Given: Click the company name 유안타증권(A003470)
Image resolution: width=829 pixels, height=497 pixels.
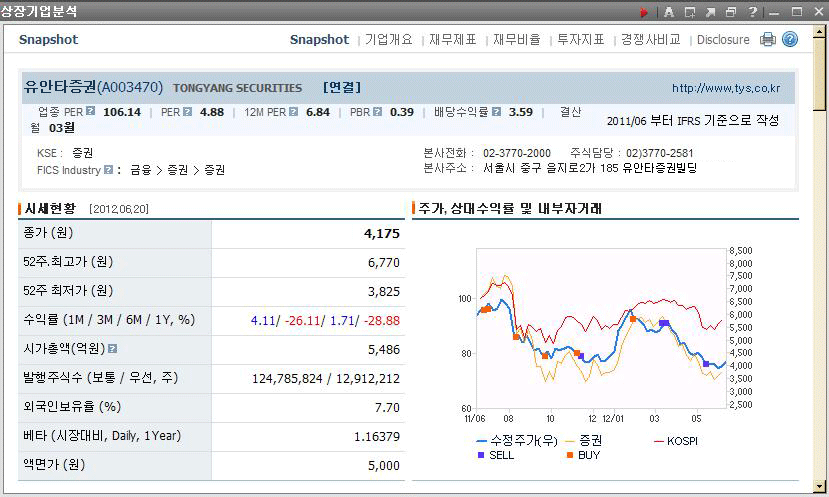Looking at the screenshot, I should (x=93, y=87).
